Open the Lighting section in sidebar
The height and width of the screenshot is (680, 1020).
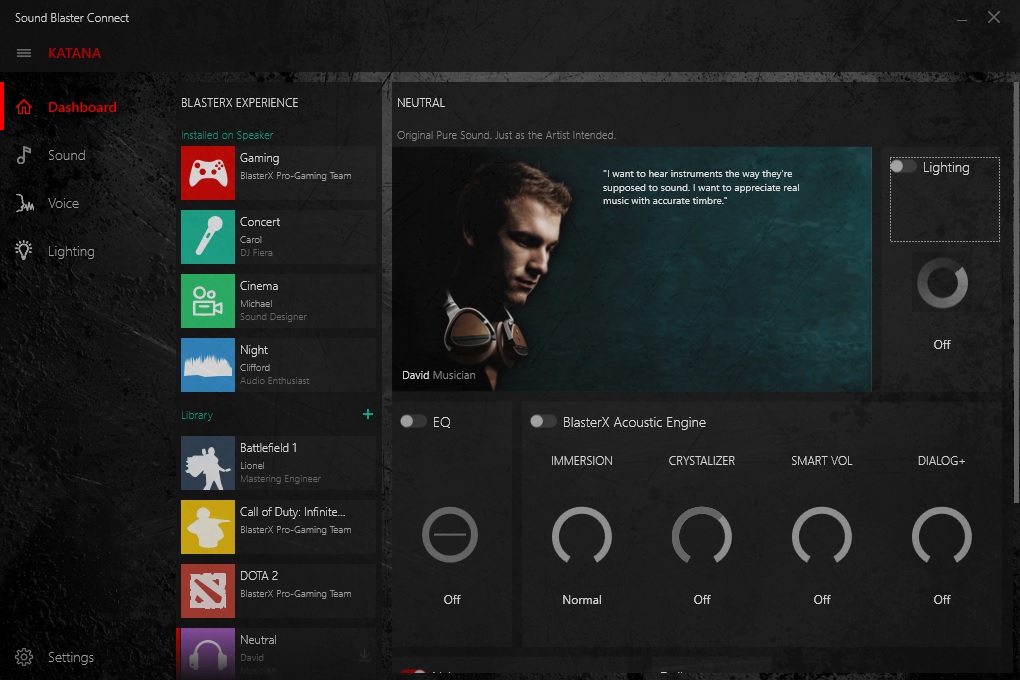click(70, 251)
